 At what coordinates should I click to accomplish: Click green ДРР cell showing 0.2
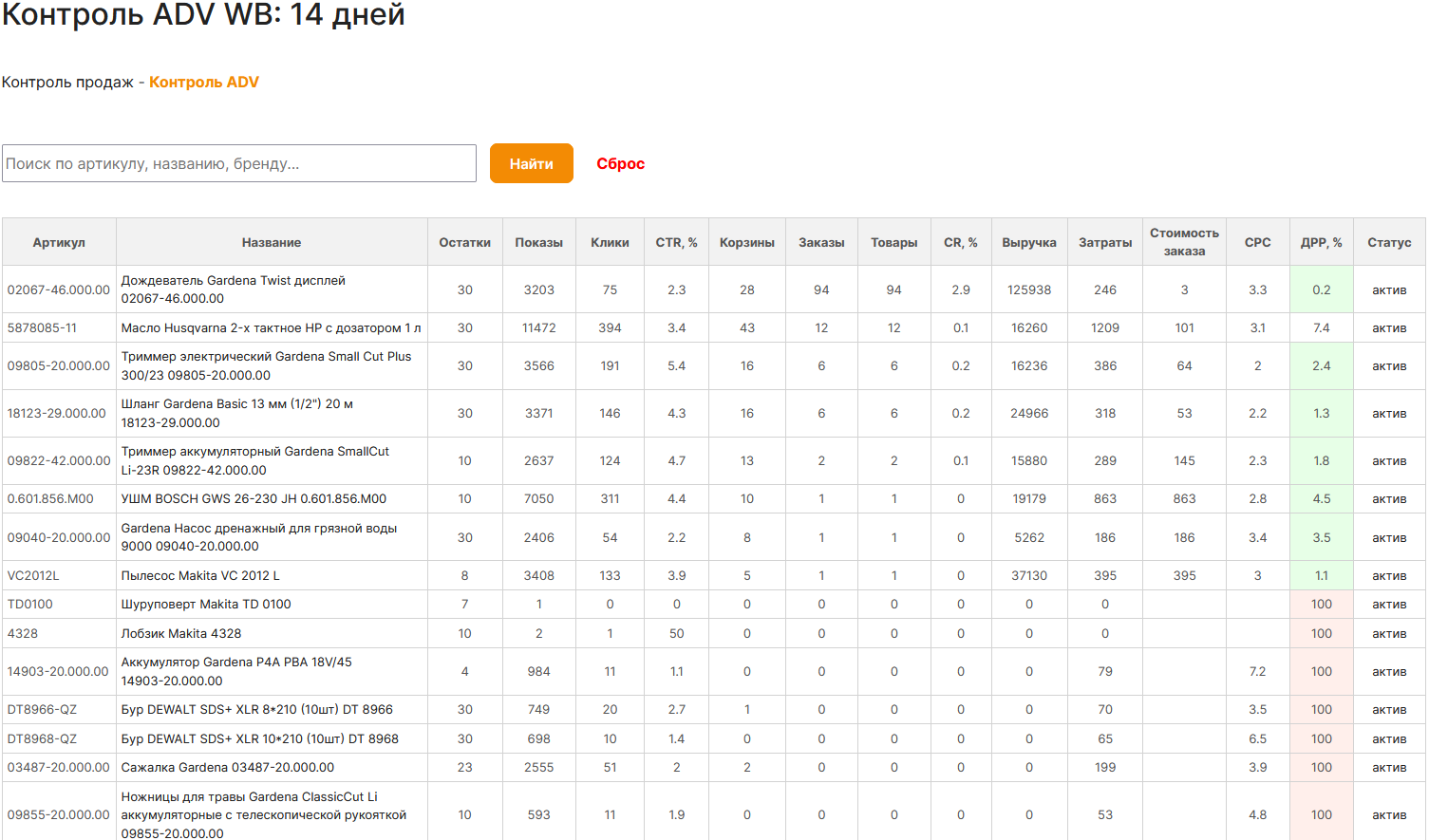click(1322, 289)
